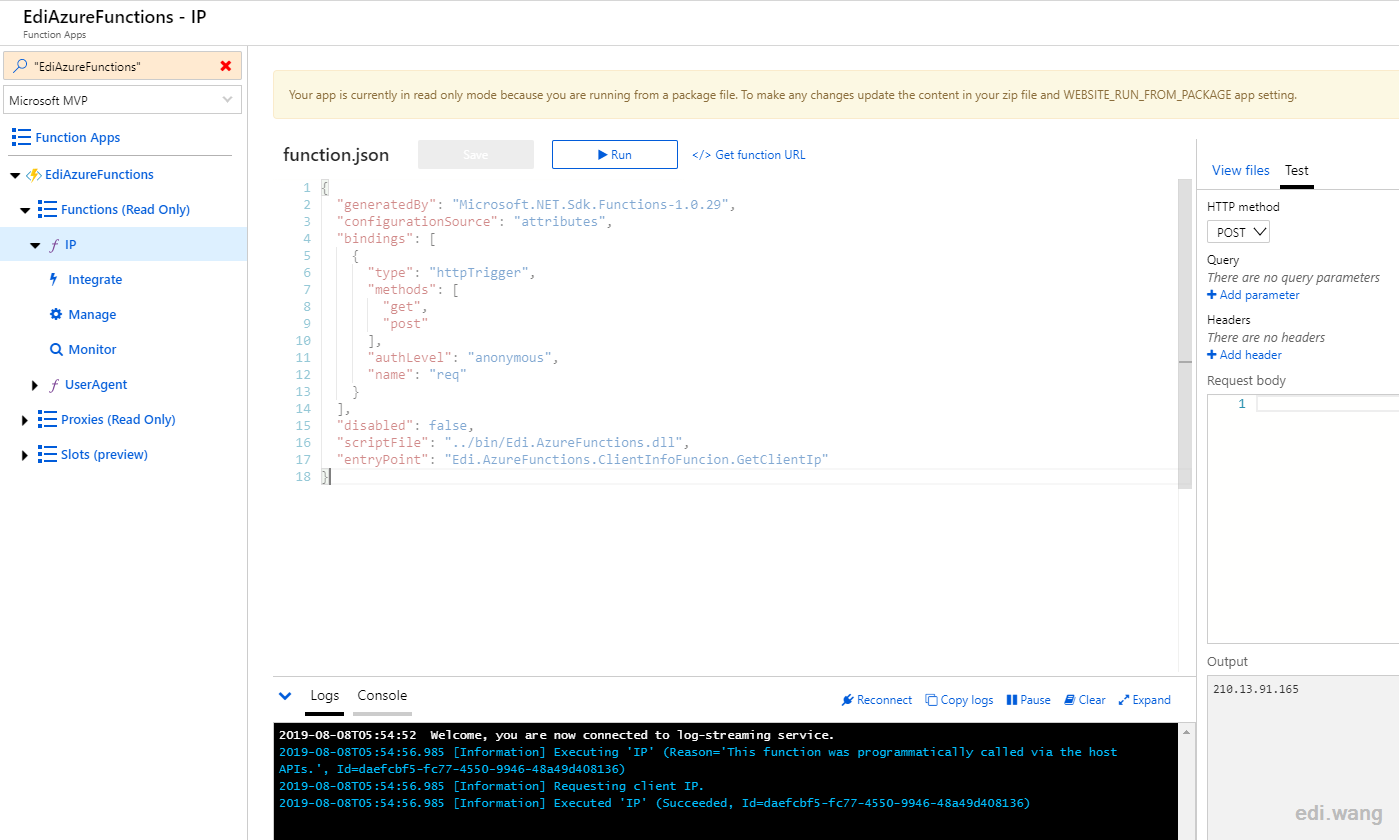Screen dimensions: 1399x840
Task: Open the HTTP method POST dropdown
Action: click(x=1238, y=232)
